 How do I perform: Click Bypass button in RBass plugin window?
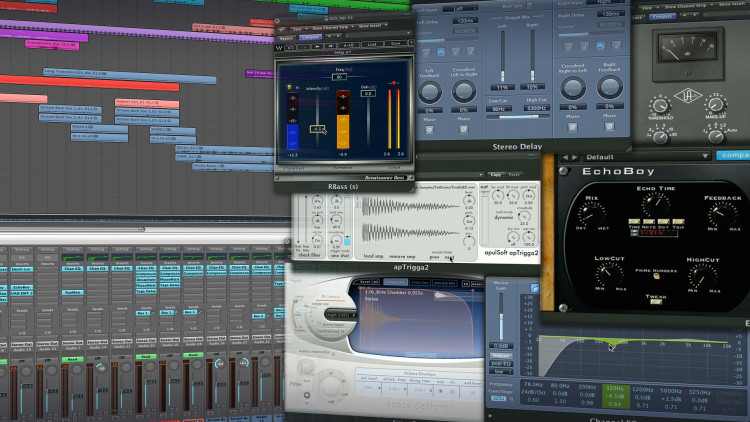[x=286, y=38]
